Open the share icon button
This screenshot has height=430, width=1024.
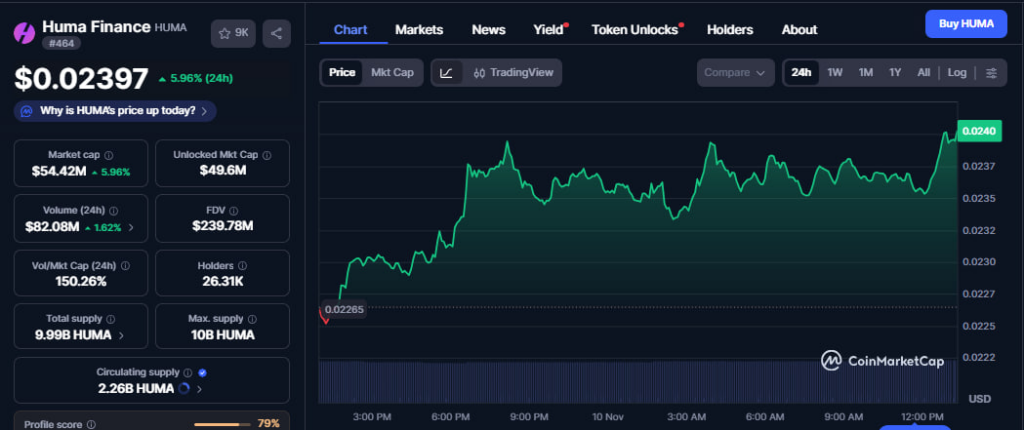tap(276, 33)
